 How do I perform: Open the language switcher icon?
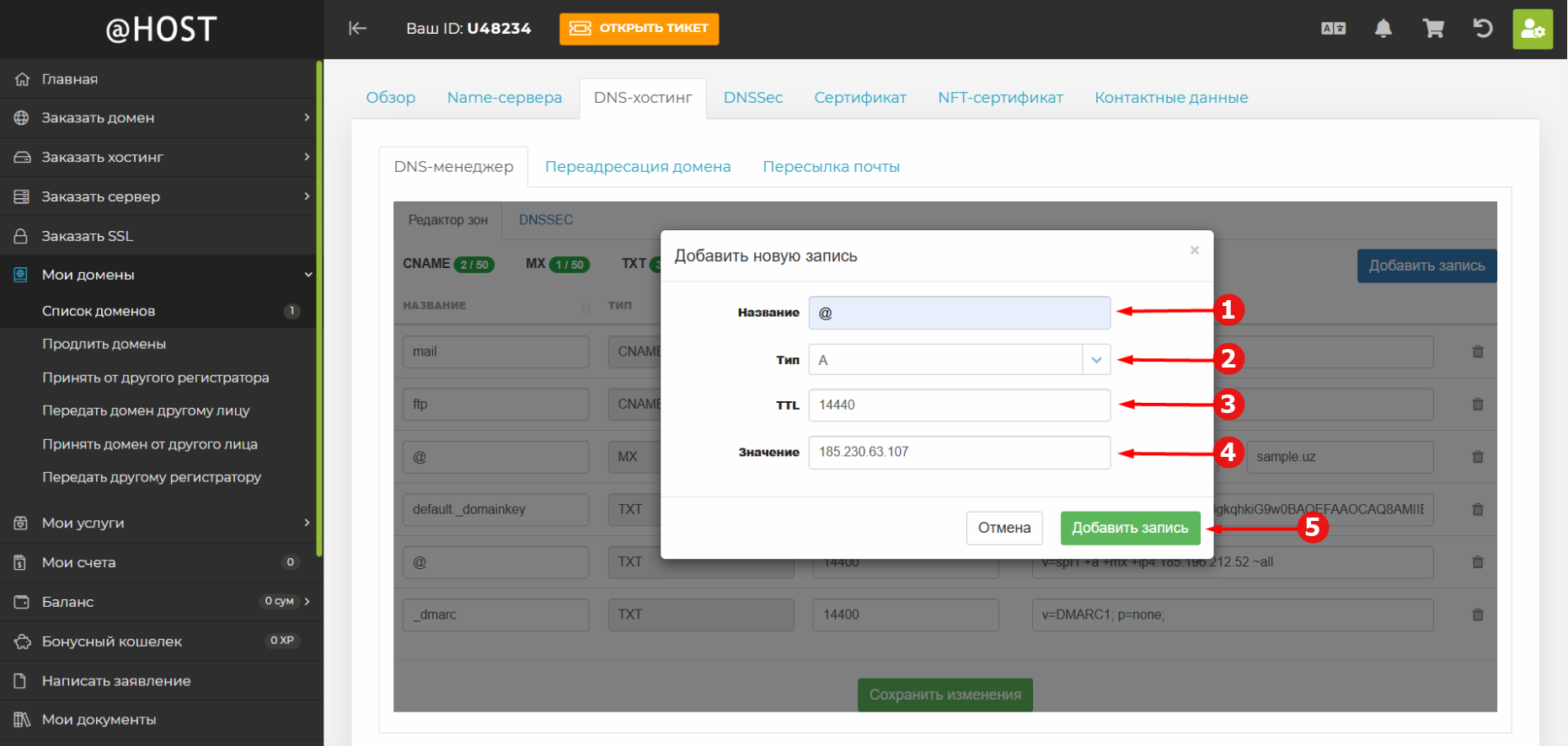click(1333, 29)
